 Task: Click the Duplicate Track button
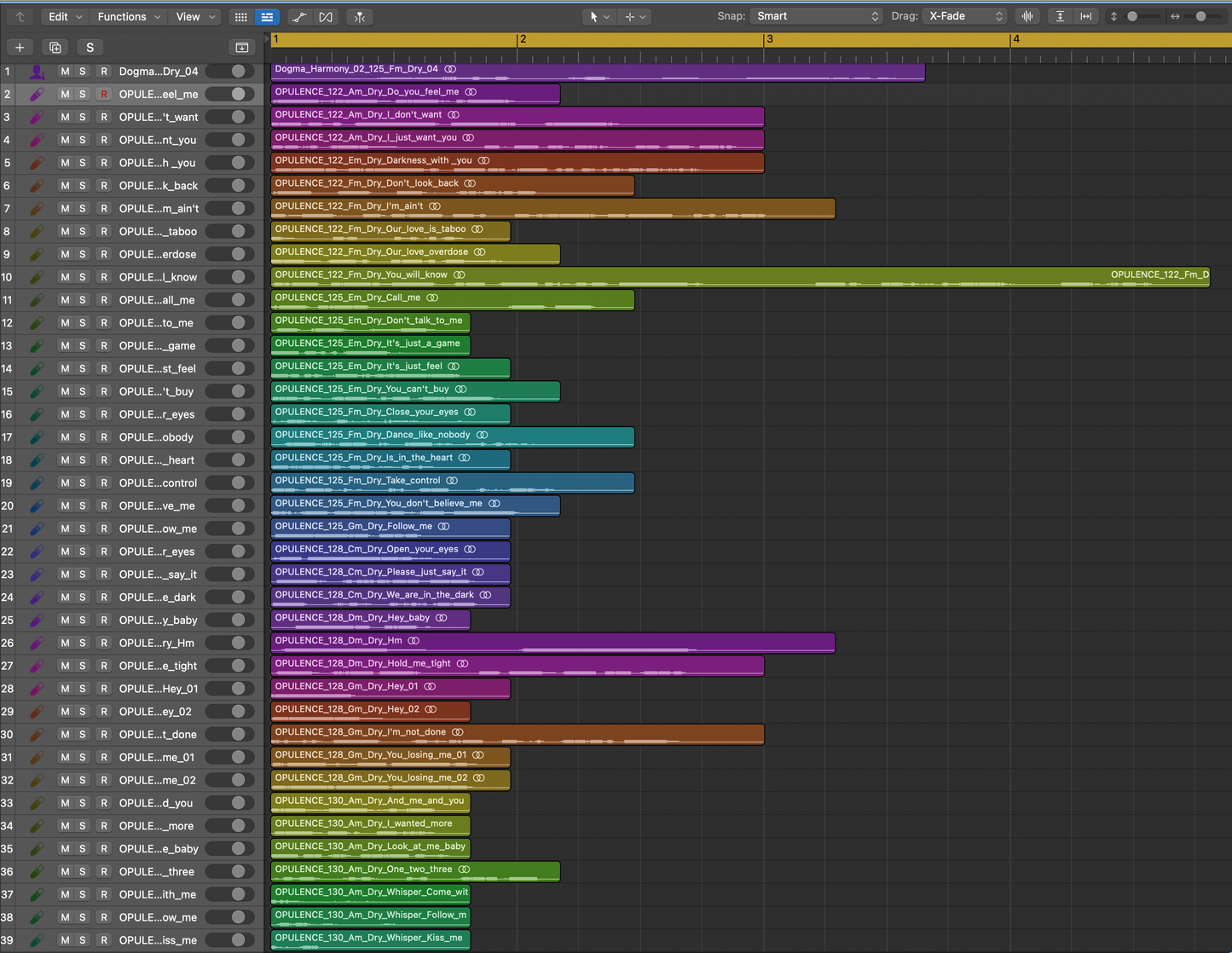[55, 48]
